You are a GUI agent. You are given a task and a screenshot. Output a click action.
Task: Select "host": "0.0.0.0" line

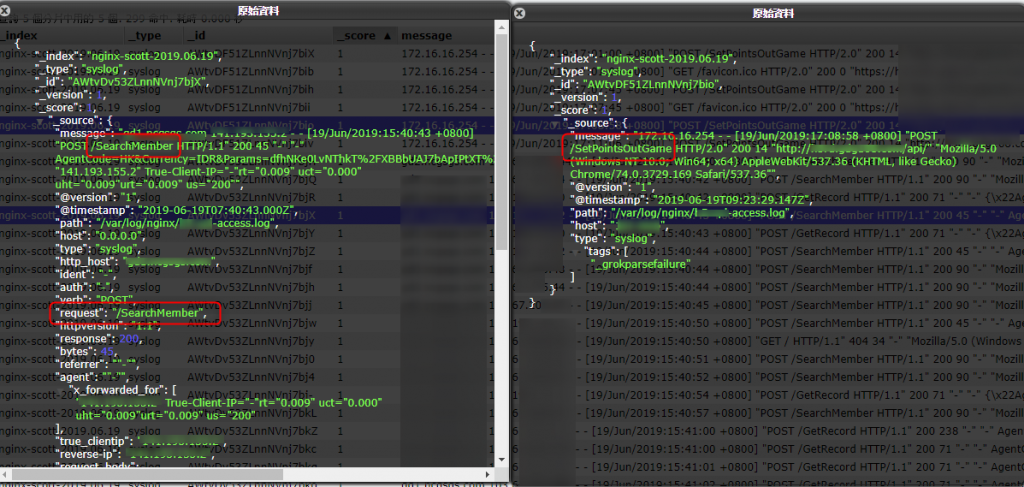99,236
